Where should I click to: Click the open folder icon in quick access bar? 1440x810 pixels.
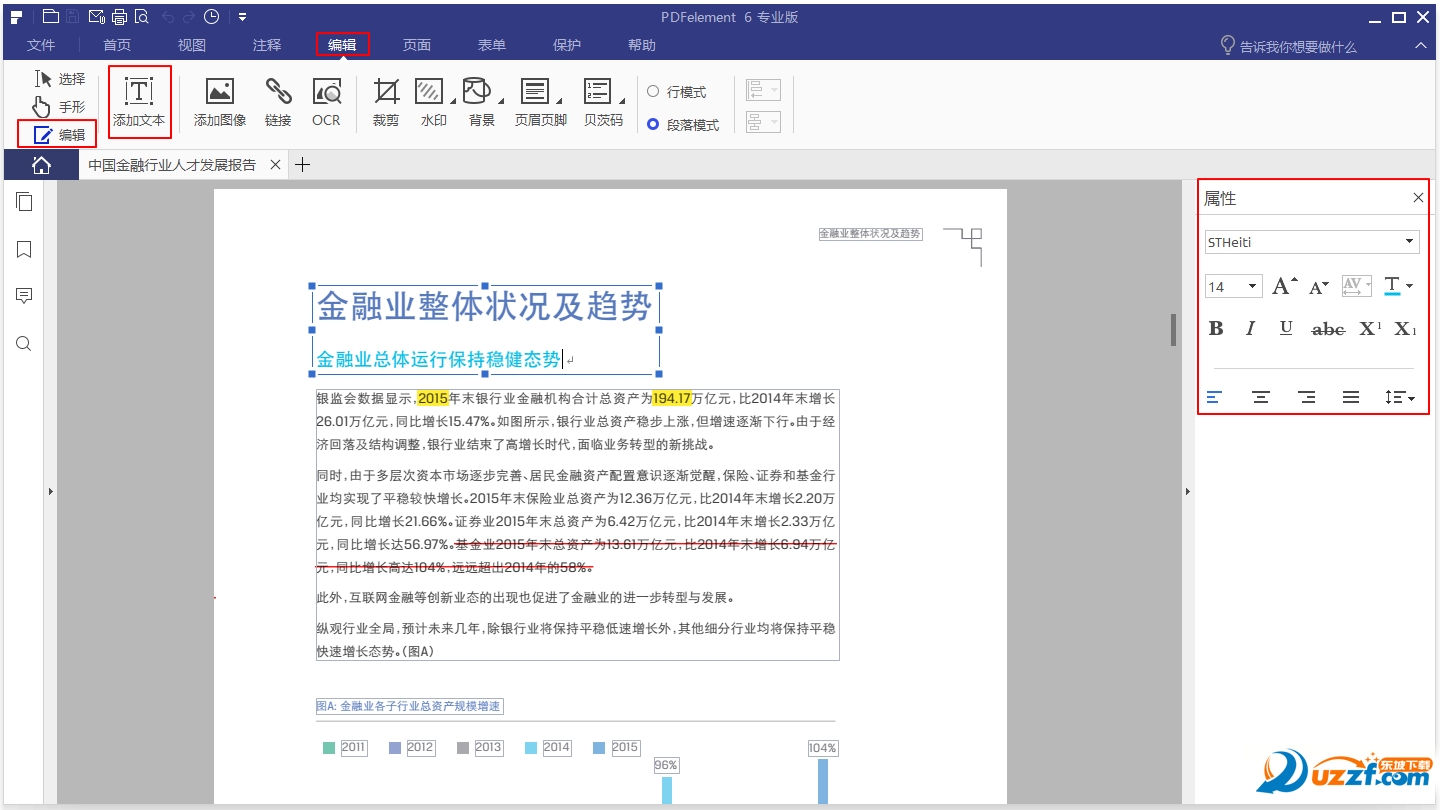[x=50, y=16]
